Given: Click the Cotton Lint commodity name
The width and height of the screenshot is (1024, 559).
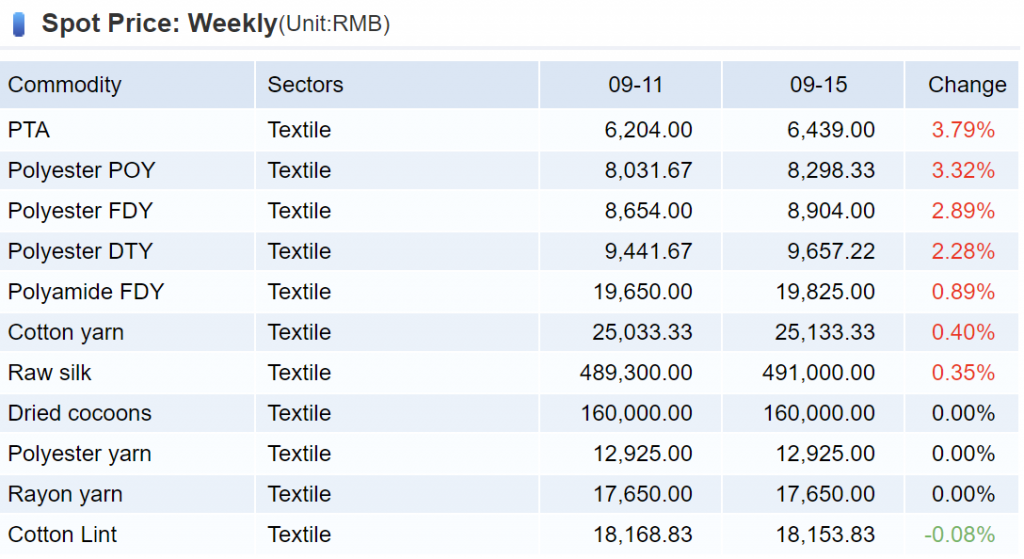Looking at the screenshot, I should (62, 535).
